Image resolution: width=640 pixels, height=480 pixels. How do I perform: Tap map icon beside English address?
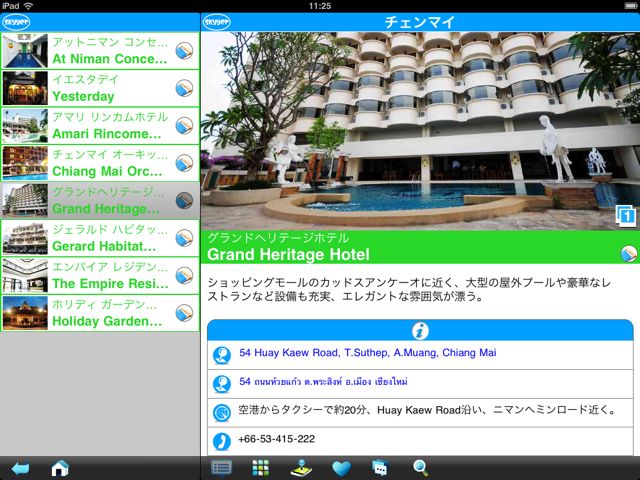(x=222, y=355)
